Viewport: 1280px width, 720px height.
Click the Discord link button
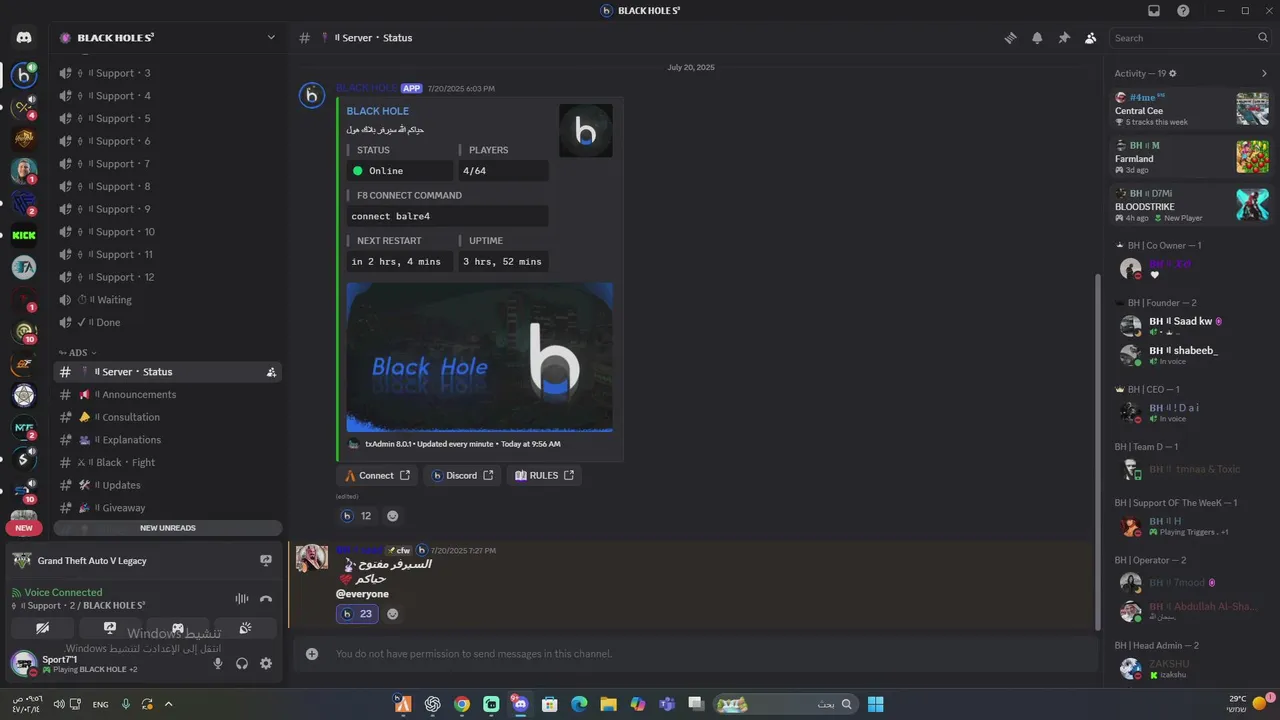coord(462,476)
